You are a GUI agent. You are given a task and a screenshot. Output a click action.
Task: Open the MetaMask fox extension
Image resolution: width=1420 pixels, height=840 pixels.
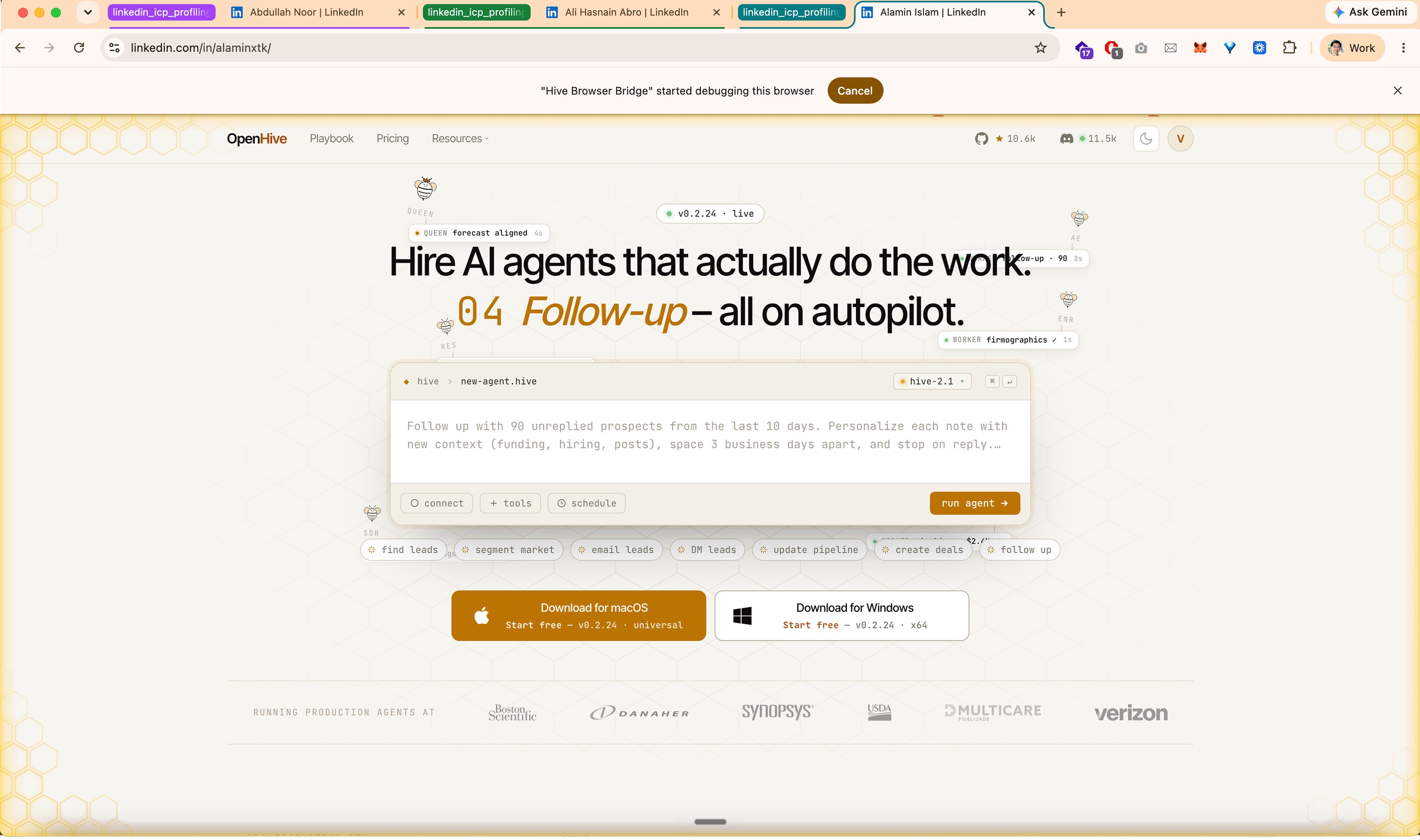point(1200,47)
